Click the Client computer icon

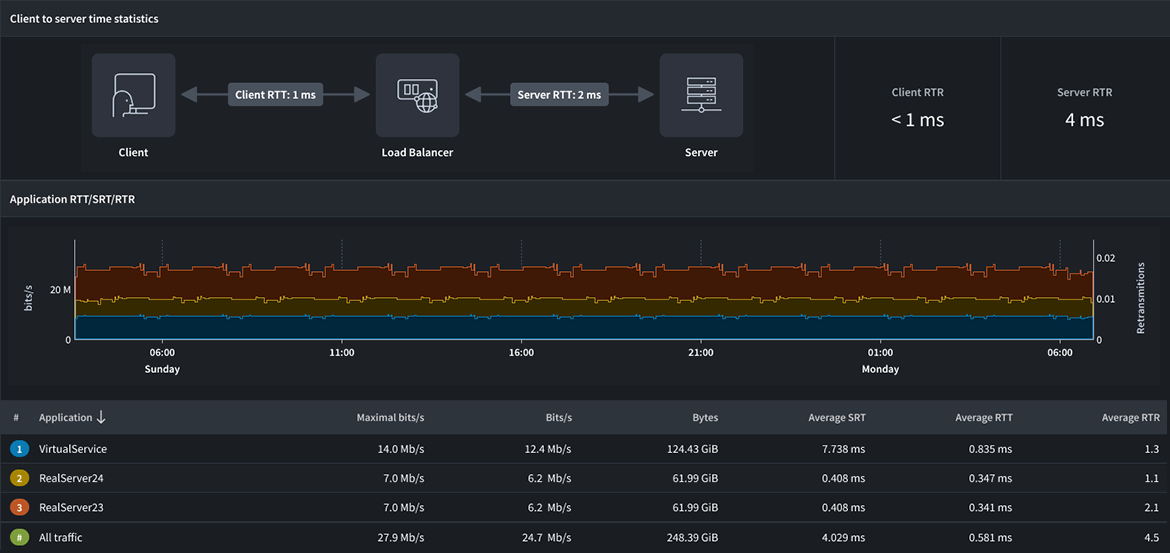(133, 95)
